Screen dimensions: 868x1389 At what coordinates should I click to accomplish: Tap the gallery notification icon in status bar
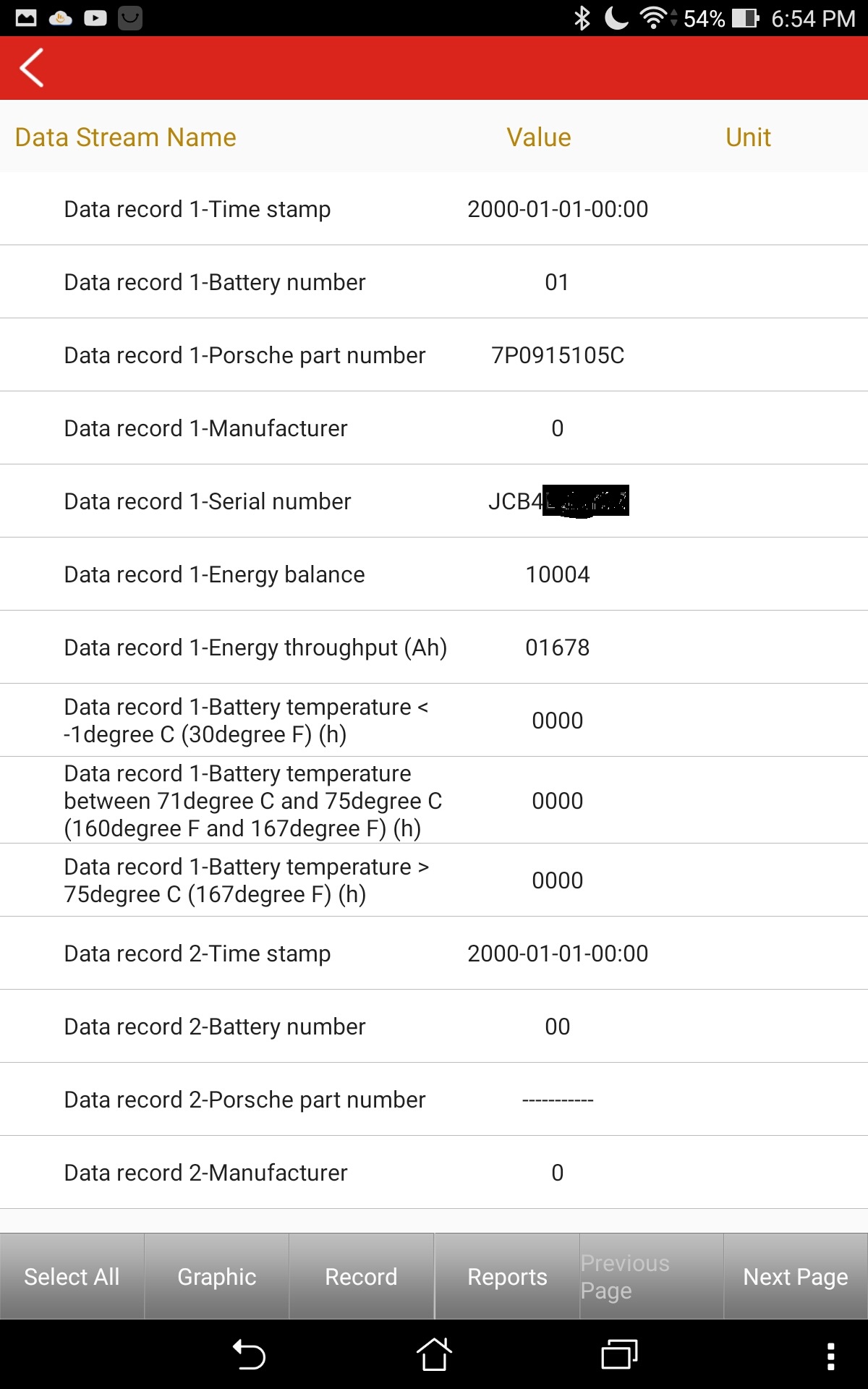(26, 18)
